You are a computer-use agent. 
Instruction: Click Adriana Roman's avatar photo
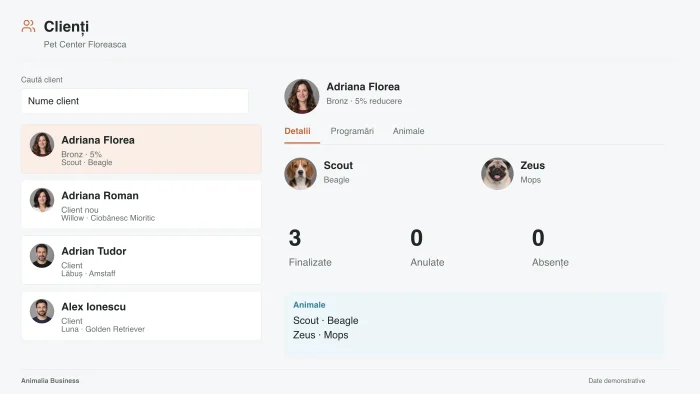coord(42,200)
